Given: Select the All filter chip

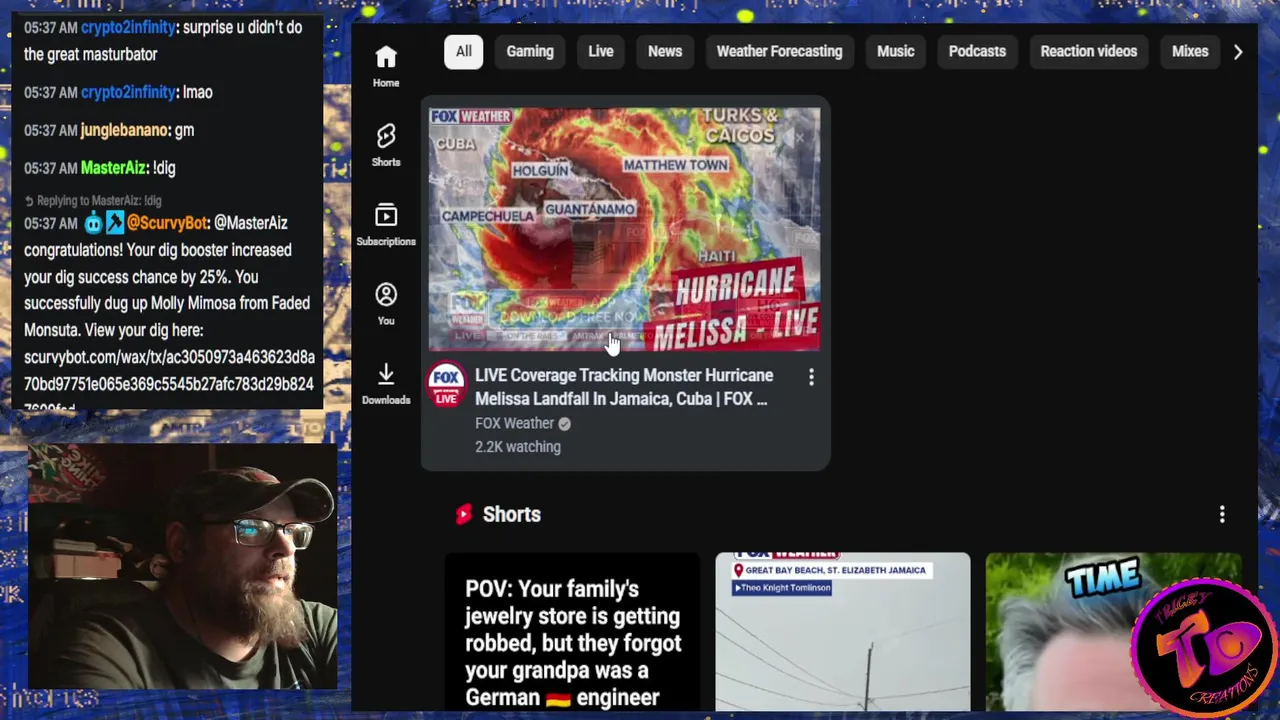Looking at the screenshot, I should tap(464, 51).
